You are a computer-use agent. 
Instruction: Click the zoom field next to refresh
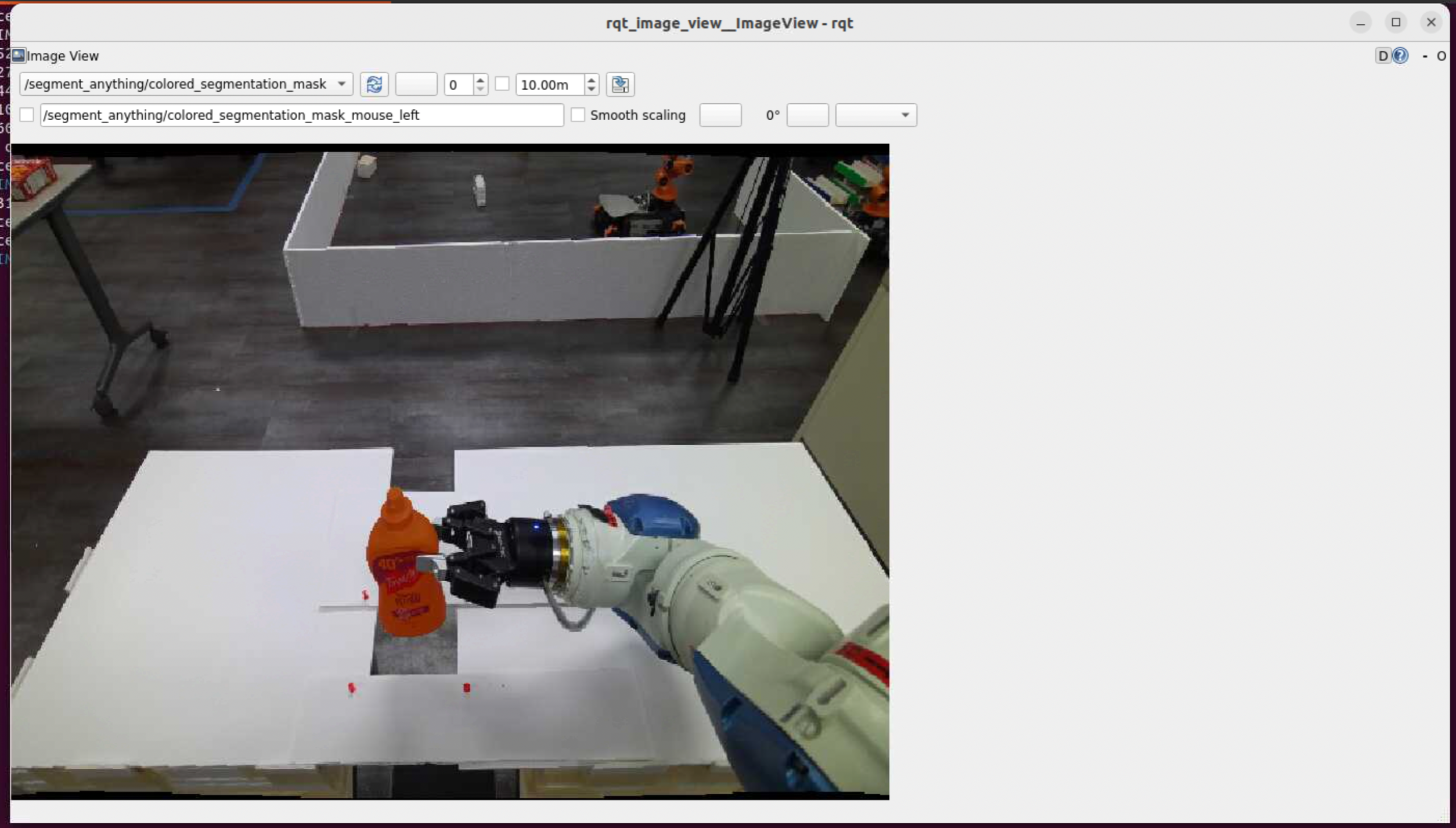click(x=416, y=85)
